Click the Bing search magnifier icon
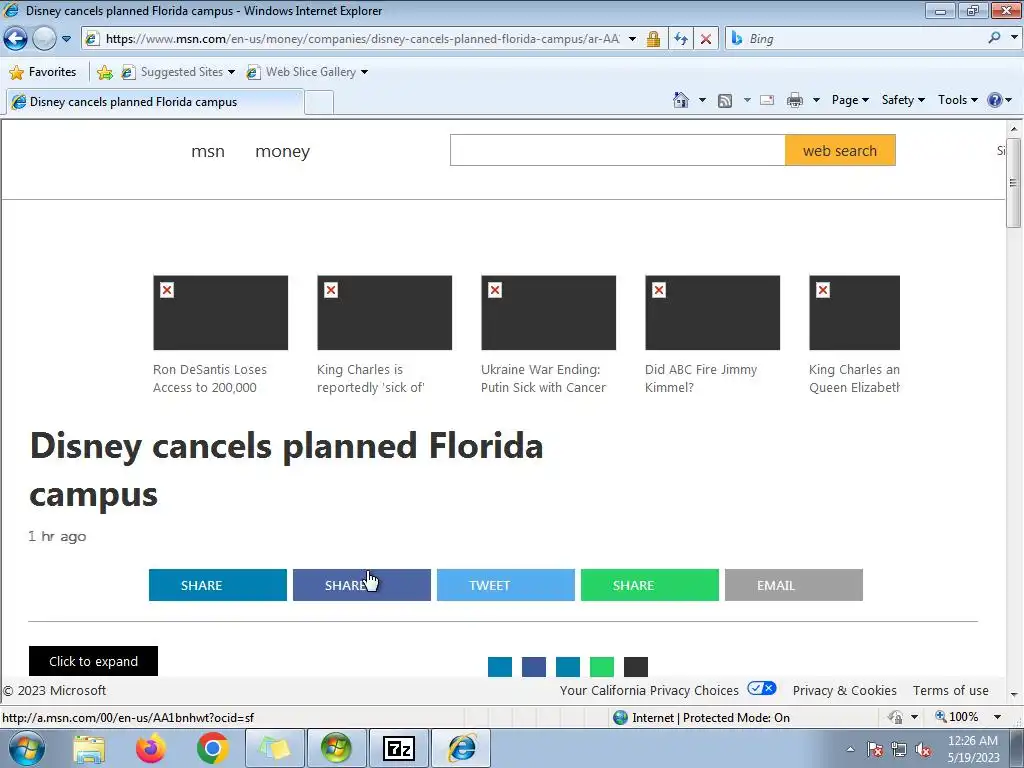Screen dimensions: 1024x768 [x=994, y=38]
